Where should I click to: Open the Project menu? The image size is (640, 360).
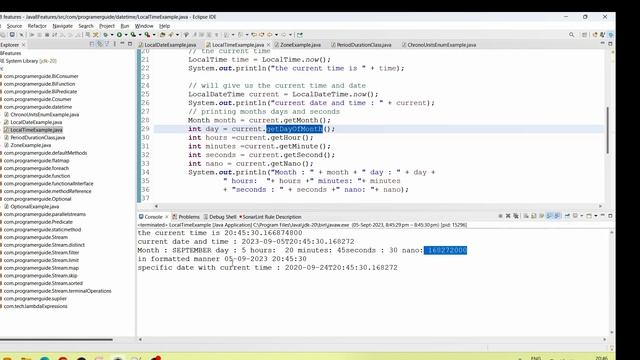107,26
